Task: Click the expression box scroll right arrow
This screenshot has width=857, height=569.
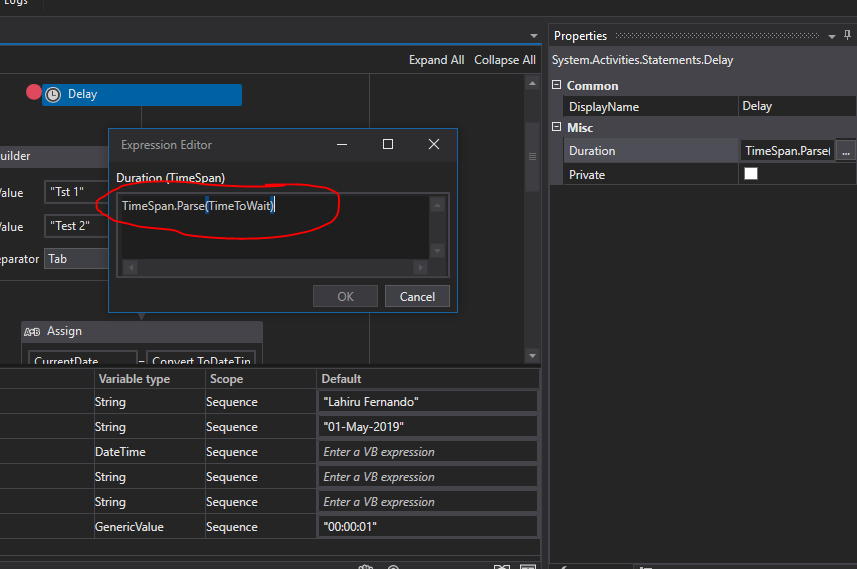Action: click(x=420, y=267)
